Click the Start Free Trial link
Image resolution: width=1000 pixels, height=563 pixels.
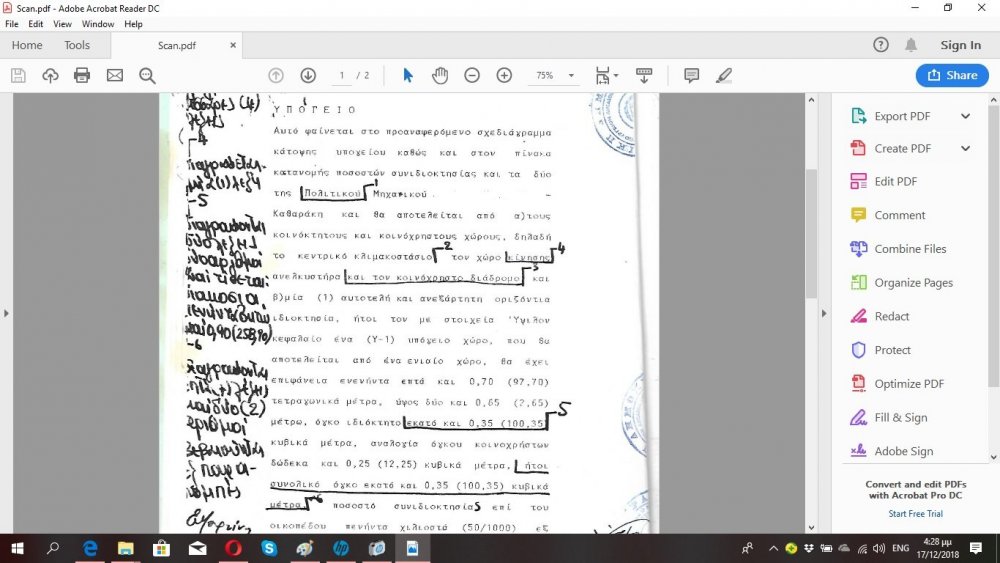916,514
